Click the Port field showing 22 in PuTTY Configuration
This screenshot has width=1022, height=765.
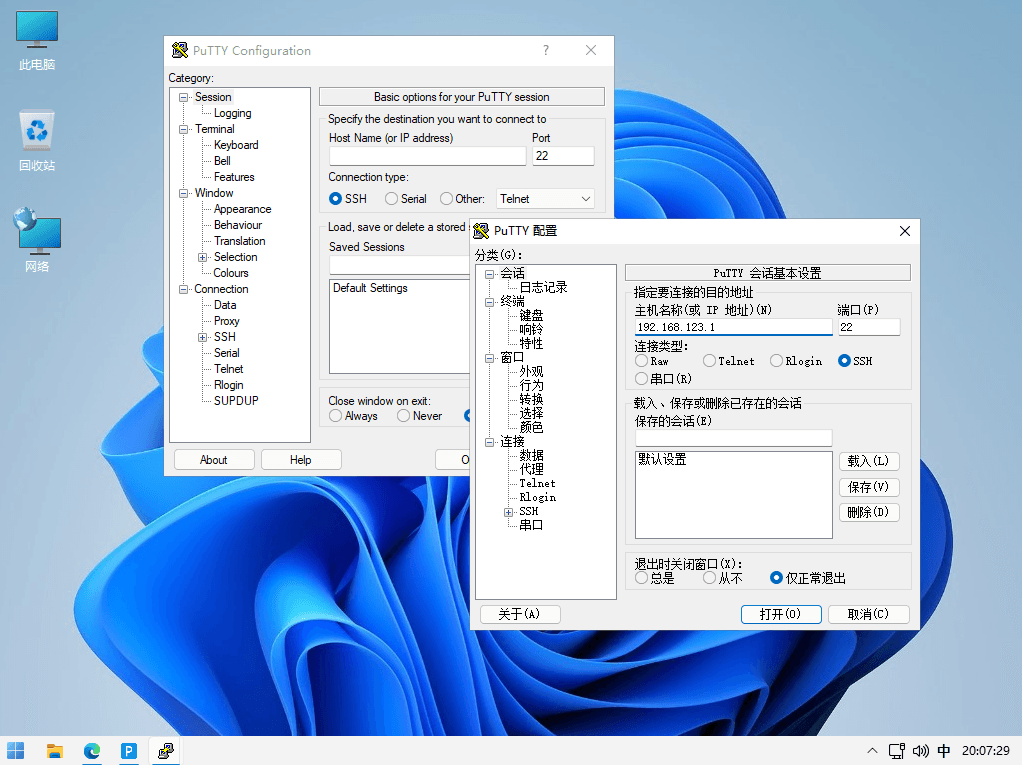(x=563, y=156)
